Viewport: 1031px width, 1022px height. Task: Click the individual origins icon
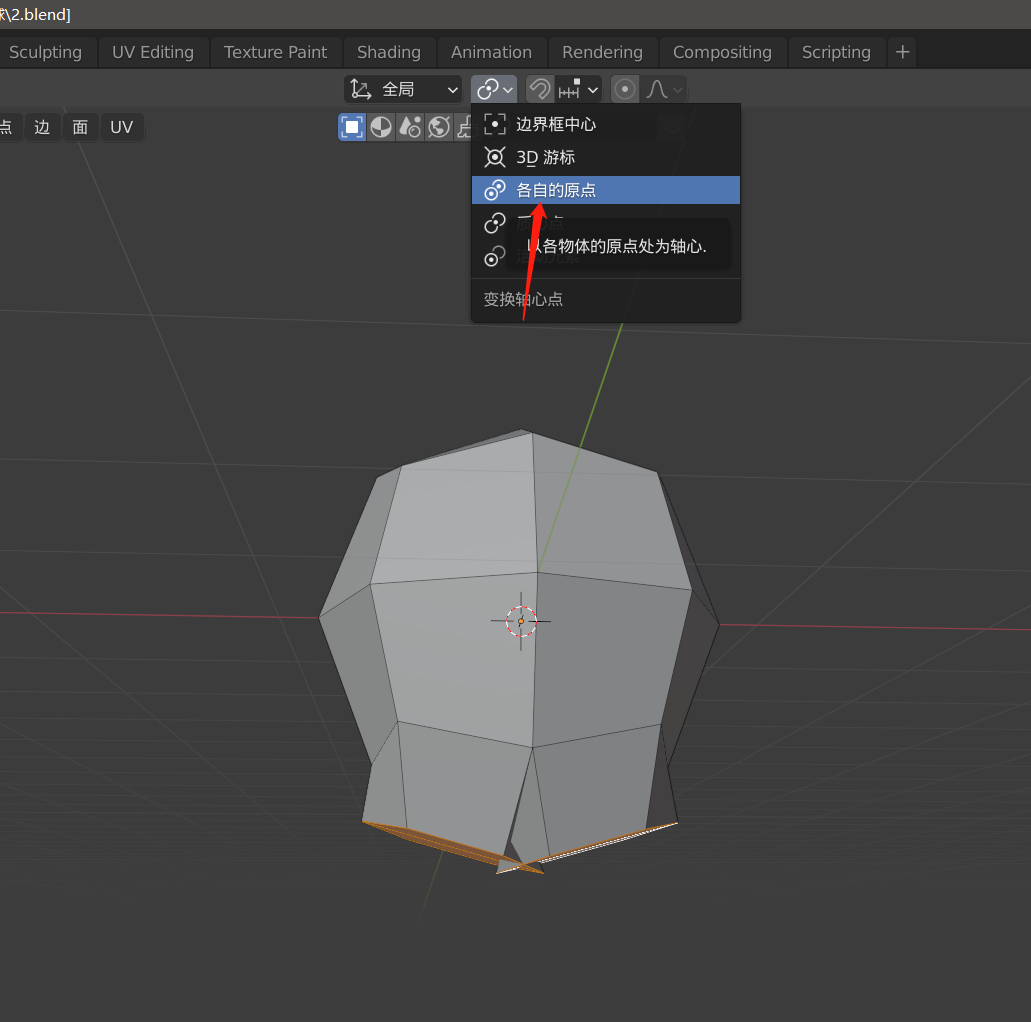[494, 190]
